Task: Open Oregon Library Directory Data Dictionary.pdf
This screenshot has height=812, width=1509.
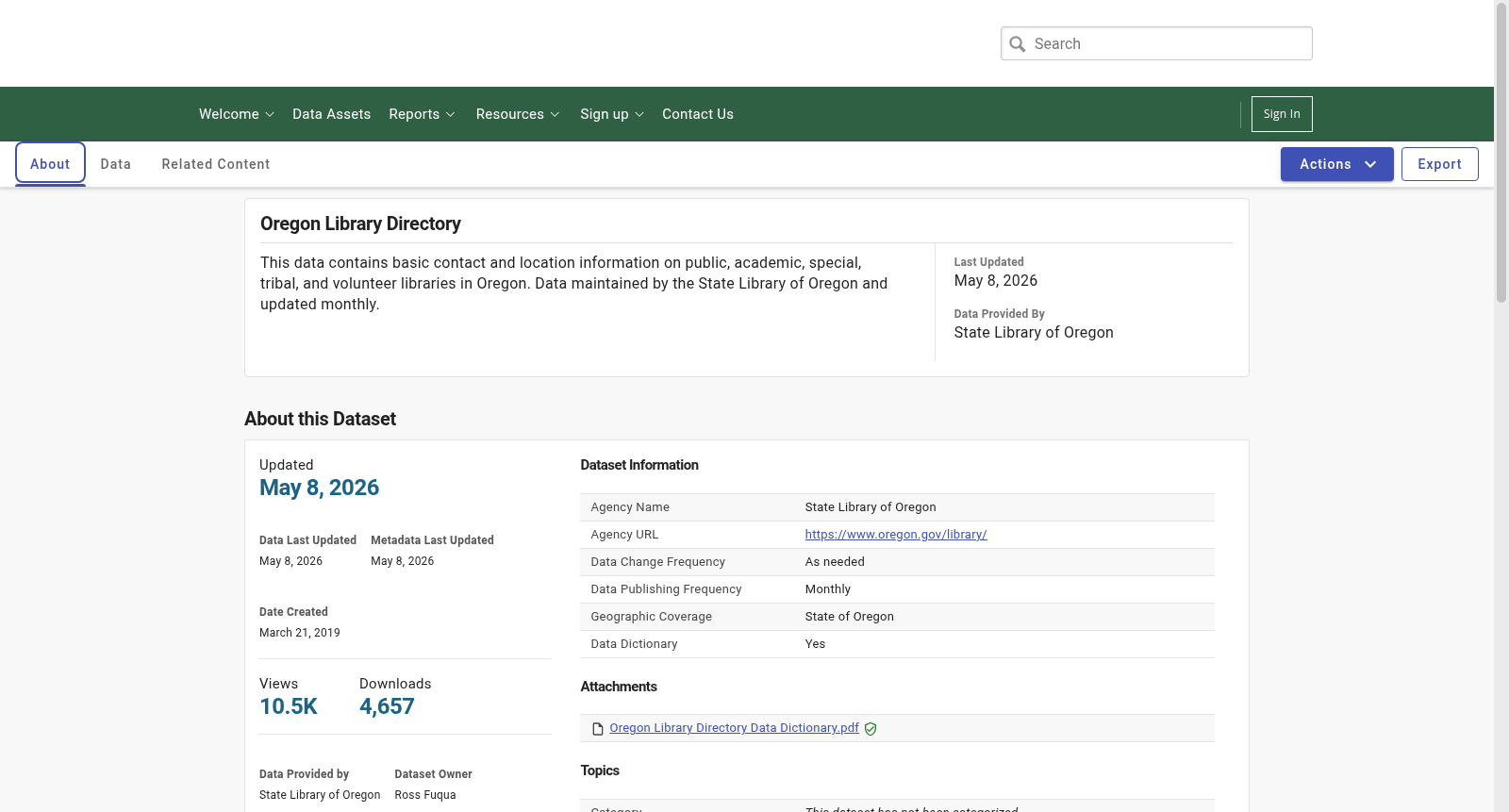Action: [x=734, y=728]
